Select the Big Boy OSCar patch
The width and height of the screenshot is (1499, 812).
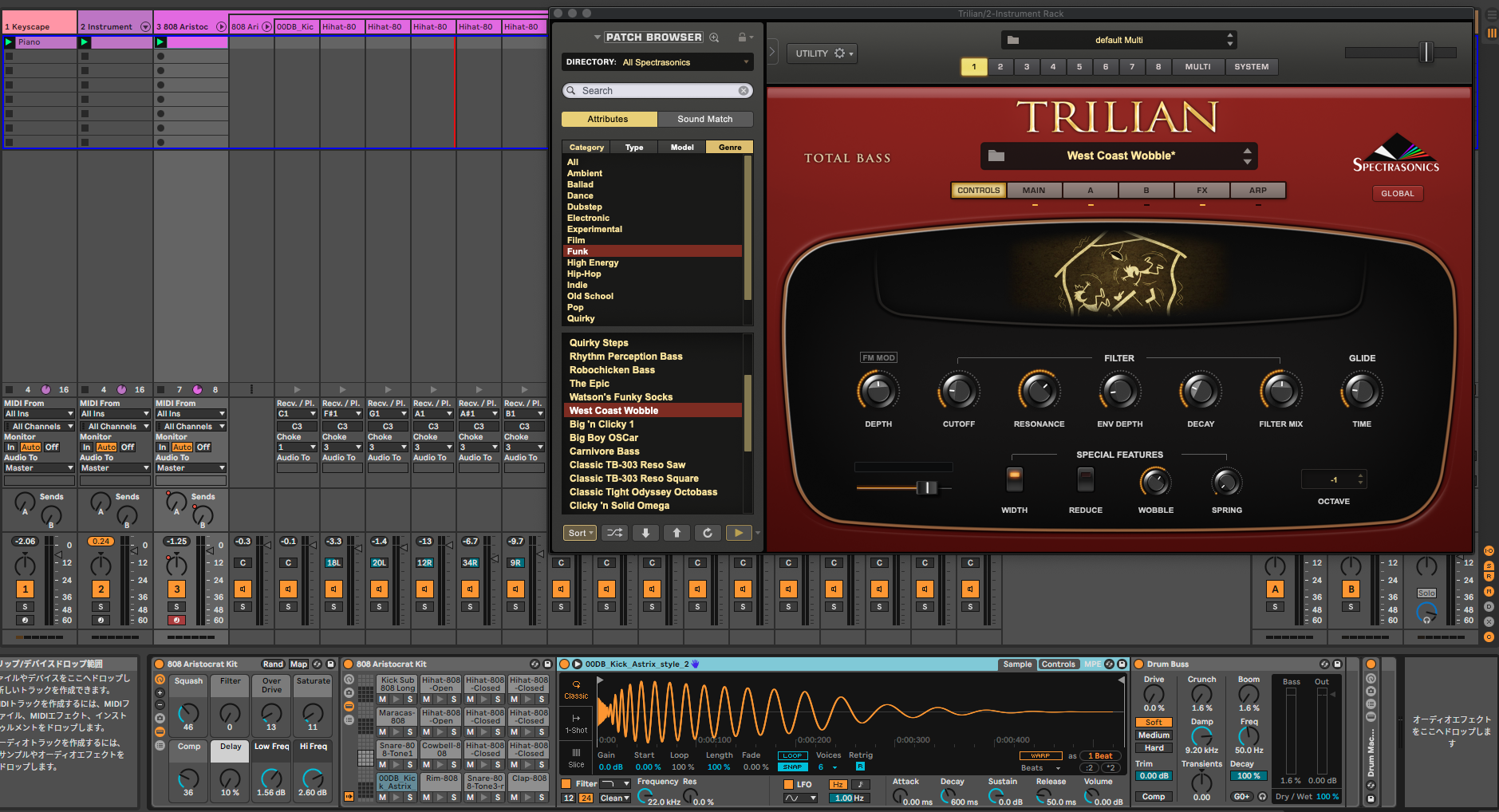pos(604,438)
